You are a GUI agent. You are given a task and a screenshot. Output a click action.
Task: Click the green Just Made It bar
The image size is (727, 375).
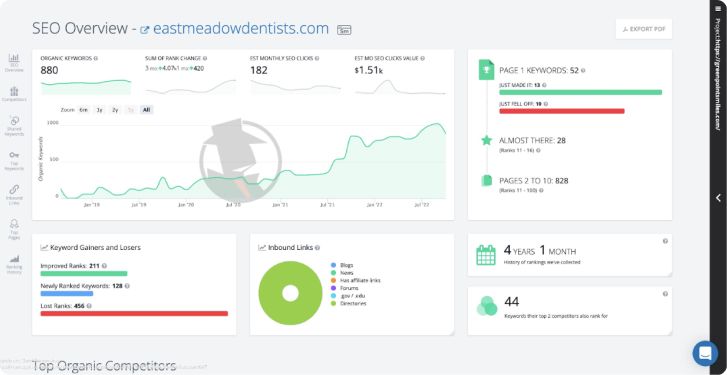pos(580,92)
